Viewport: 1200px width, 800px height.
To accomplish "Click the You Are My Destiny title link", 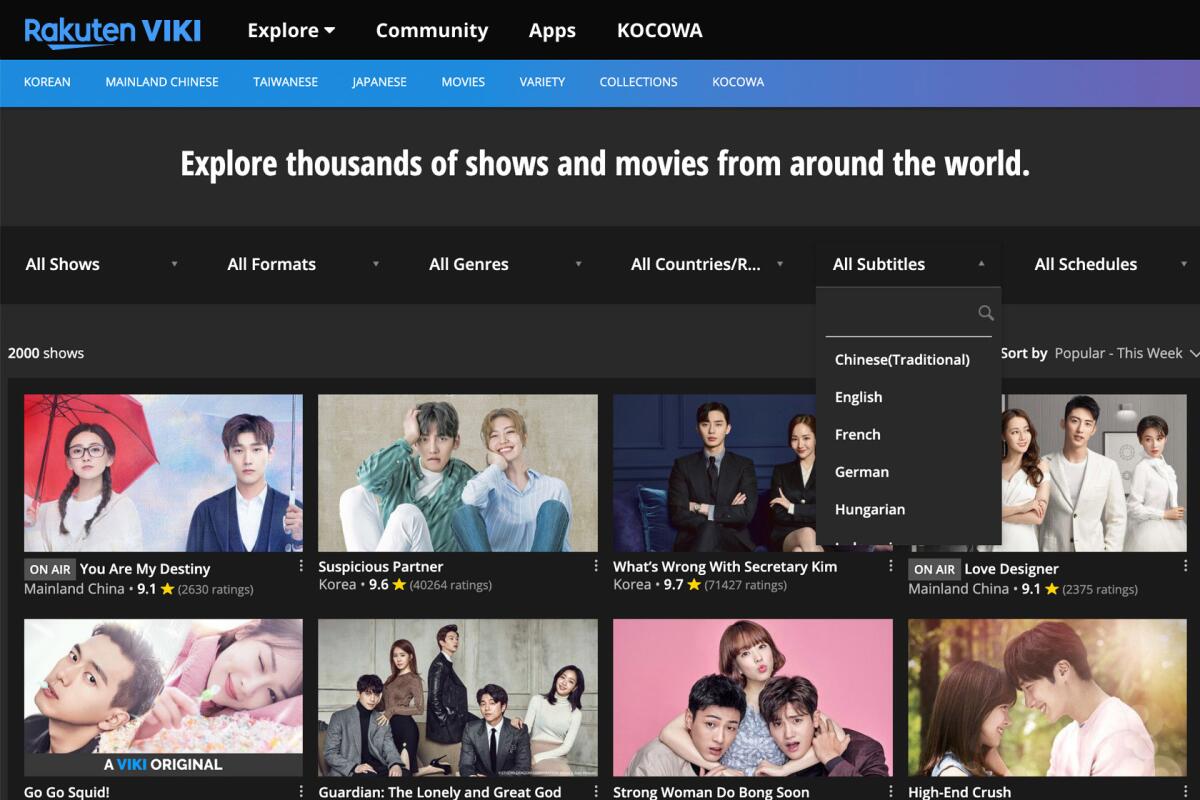I will [x=145, y=569].
